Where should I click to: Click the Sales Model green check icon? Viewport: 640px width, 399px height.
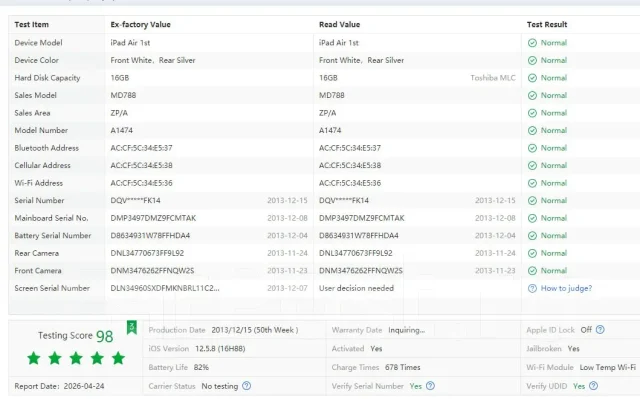click(x=532, y=95)
